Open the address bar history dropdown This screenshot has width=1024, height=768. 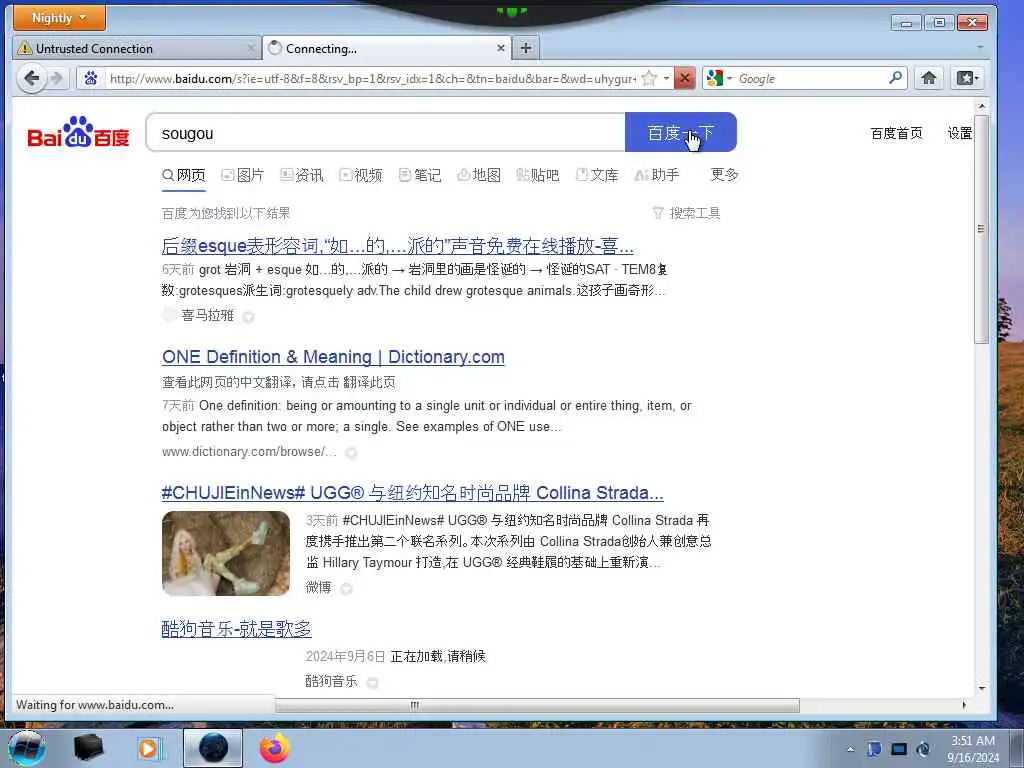pyautogui.click(x=666, y=78)
